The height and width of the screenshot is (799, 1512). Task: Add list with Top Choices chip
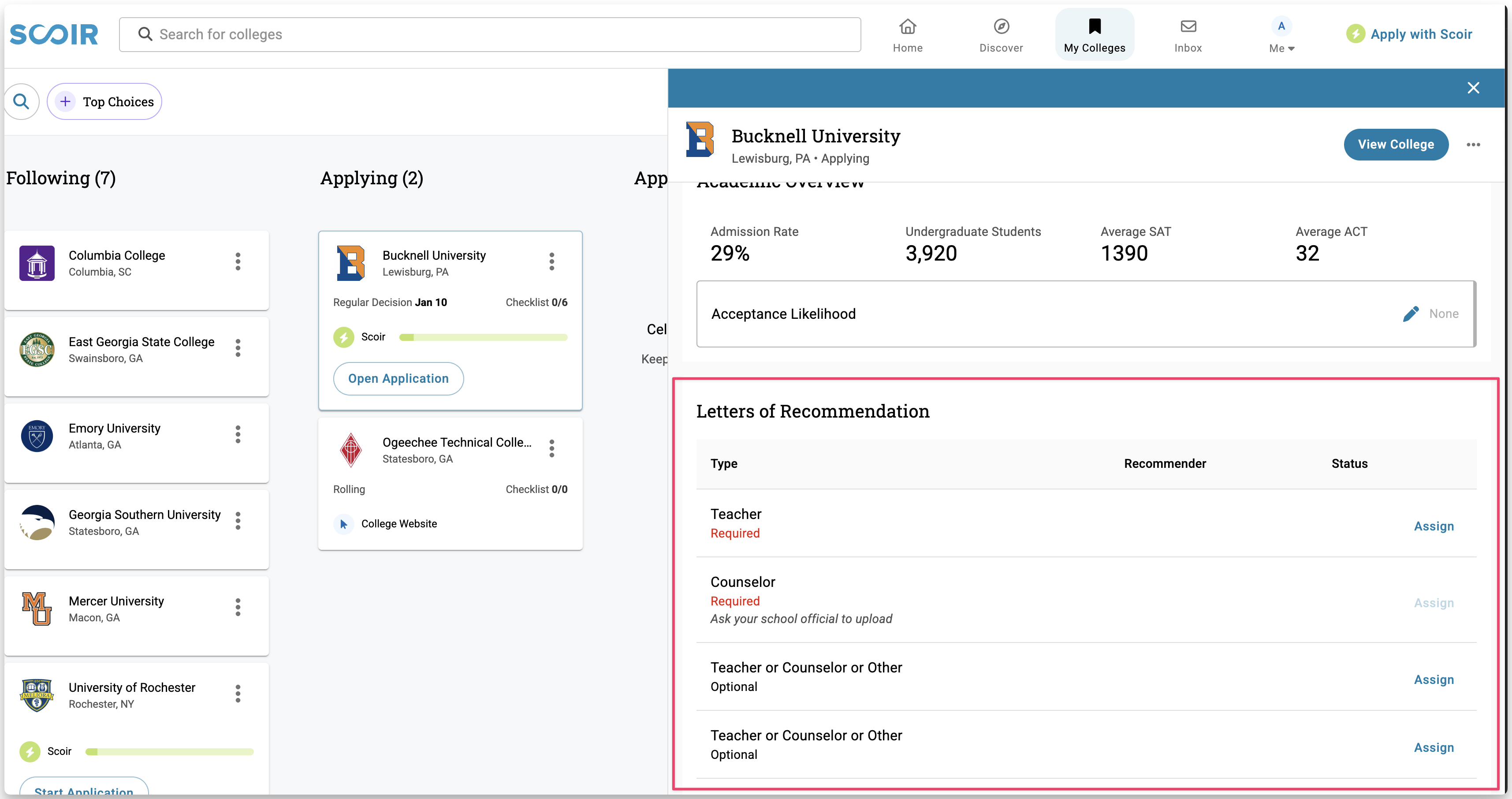pyautogui.click(x=104, y=101)
